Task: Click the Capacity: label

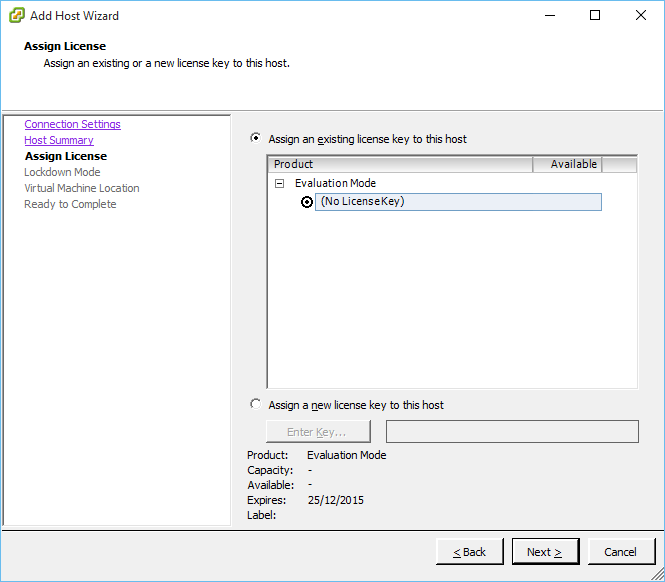Action: point(270,470)
